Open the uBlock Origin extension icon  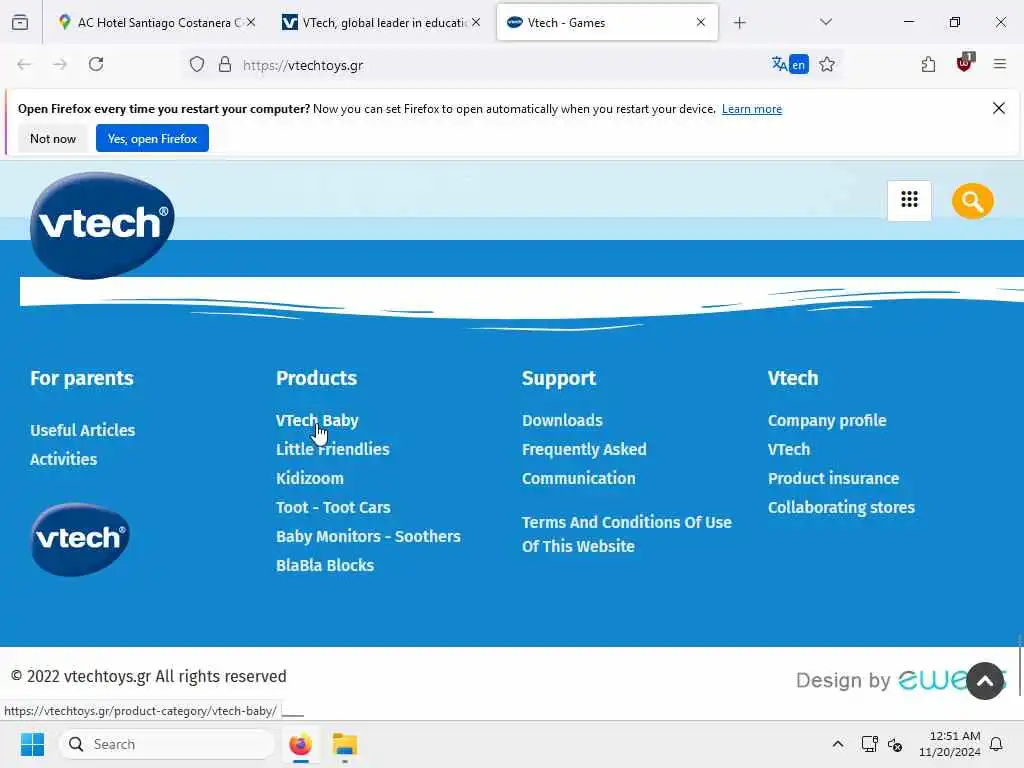tap(965, 63)
